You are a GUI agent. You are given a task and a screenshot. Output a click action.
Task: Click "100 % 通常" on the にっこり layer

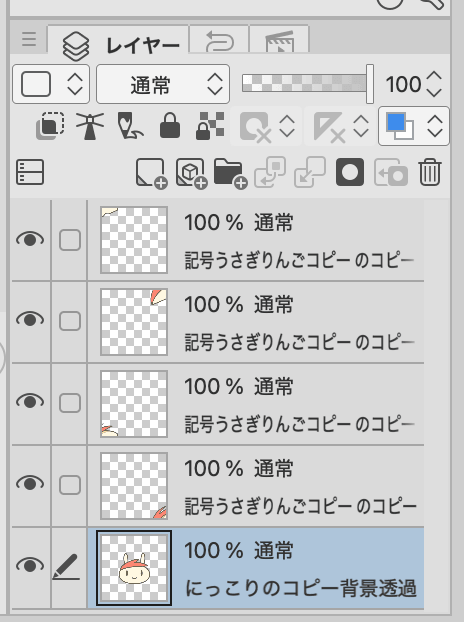(x=239, y=551)
